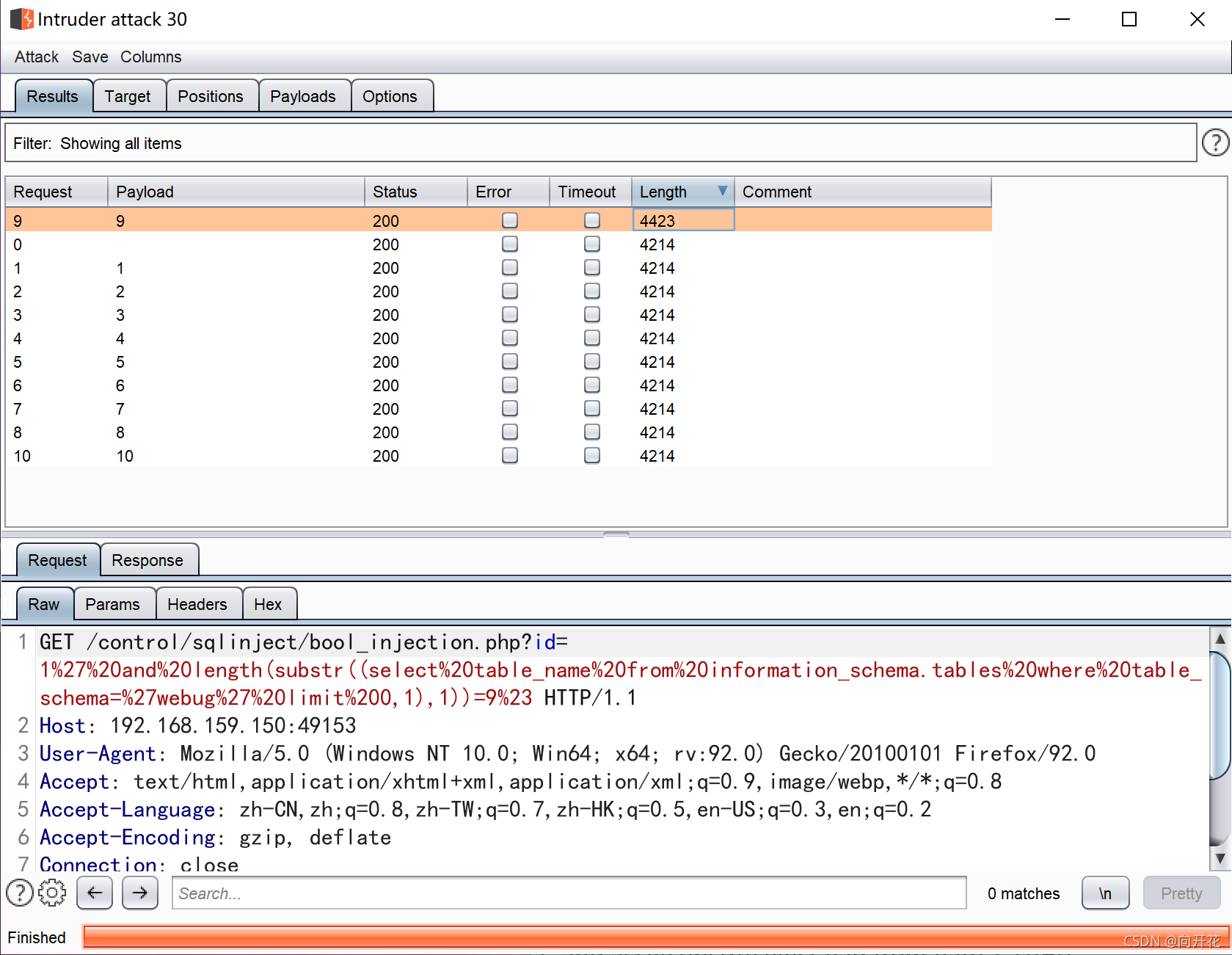1232x955 pixels.
Task: Select the result row with payload 4
Action: (x=498, y=338)
